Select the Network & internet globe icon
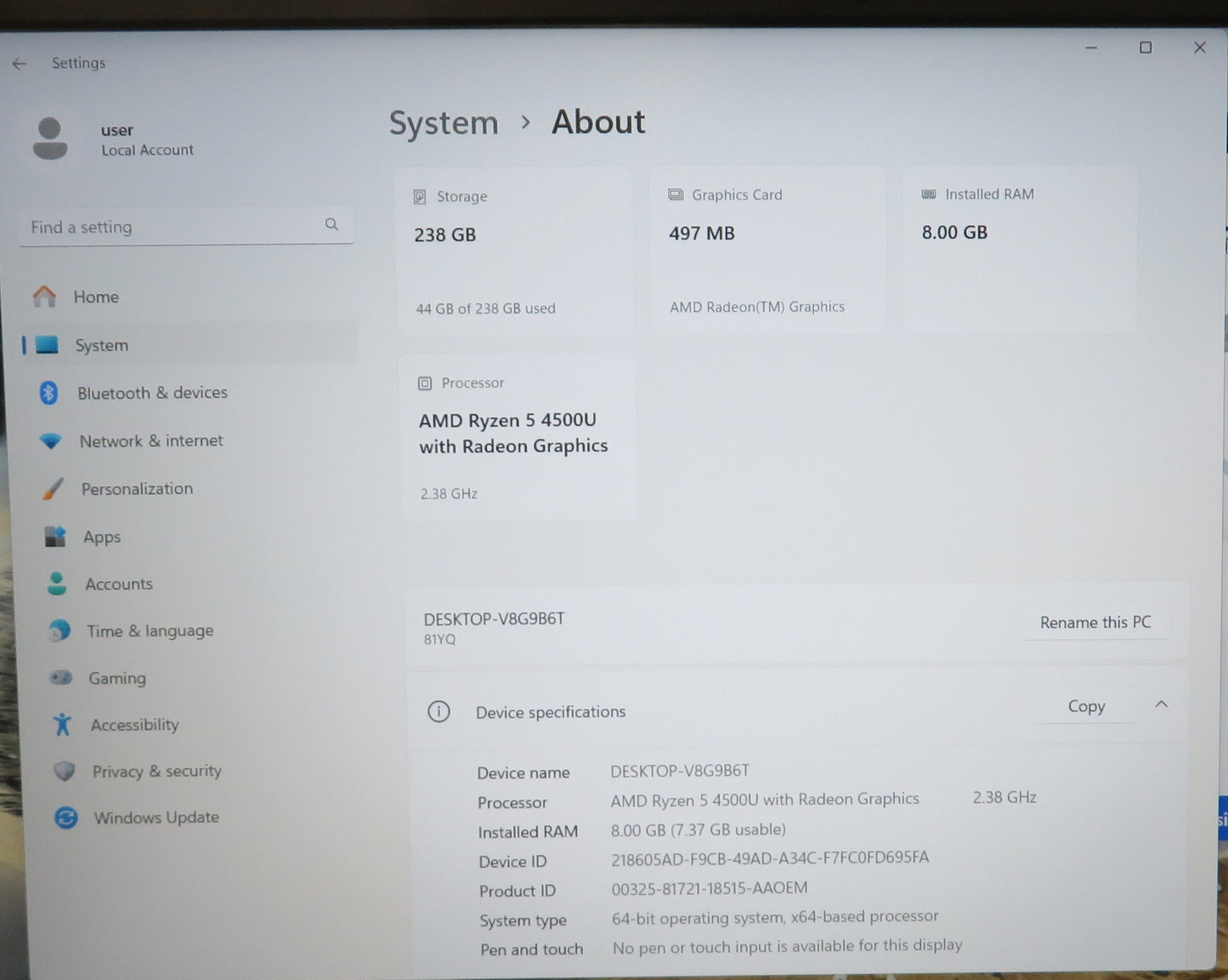This screenshot has height=980, width=1228. [51, 440]
